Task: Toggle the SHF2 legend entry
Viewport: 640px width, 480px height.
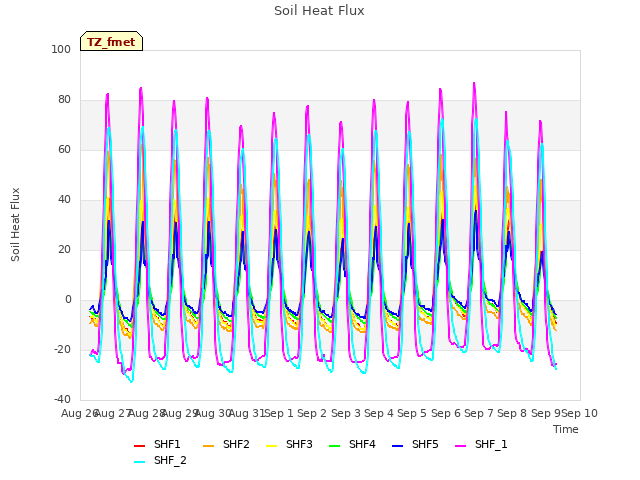Action: click(x=226, y=444)
